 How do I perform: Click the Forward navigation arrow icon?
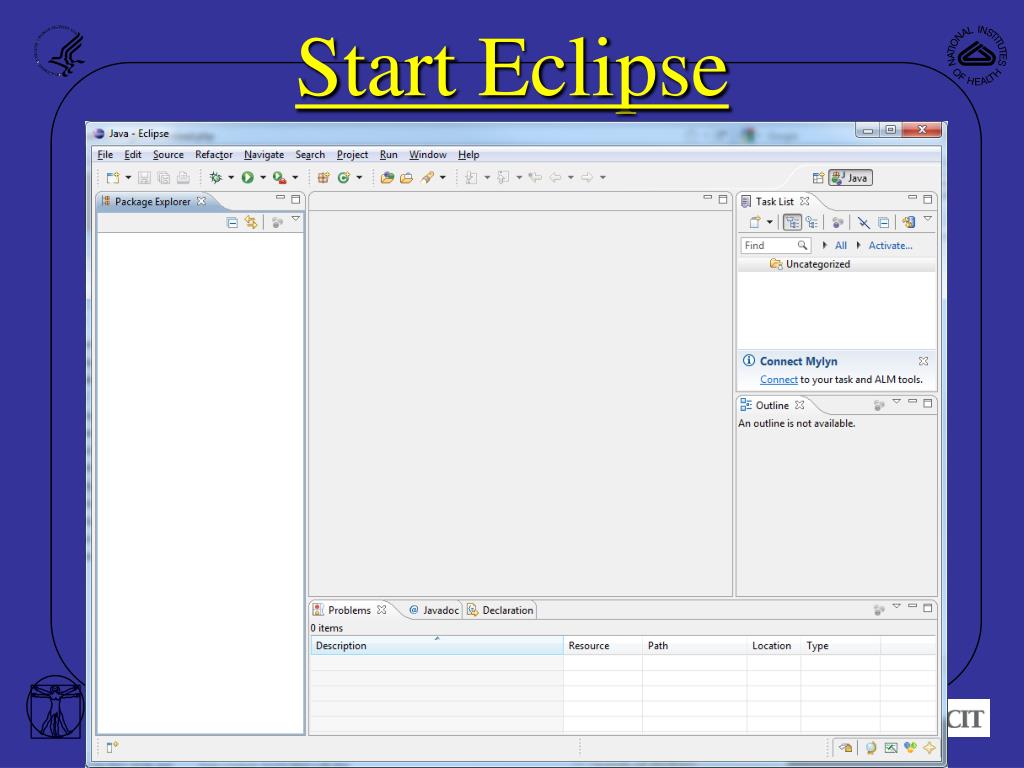tap(587, 178)
